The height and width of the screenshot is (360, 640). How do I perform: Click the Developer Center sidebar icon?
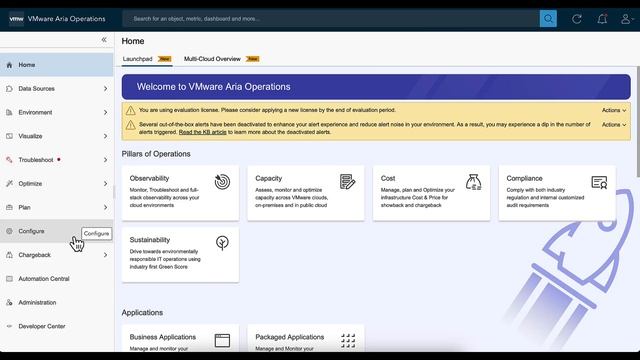click(9, 326)
